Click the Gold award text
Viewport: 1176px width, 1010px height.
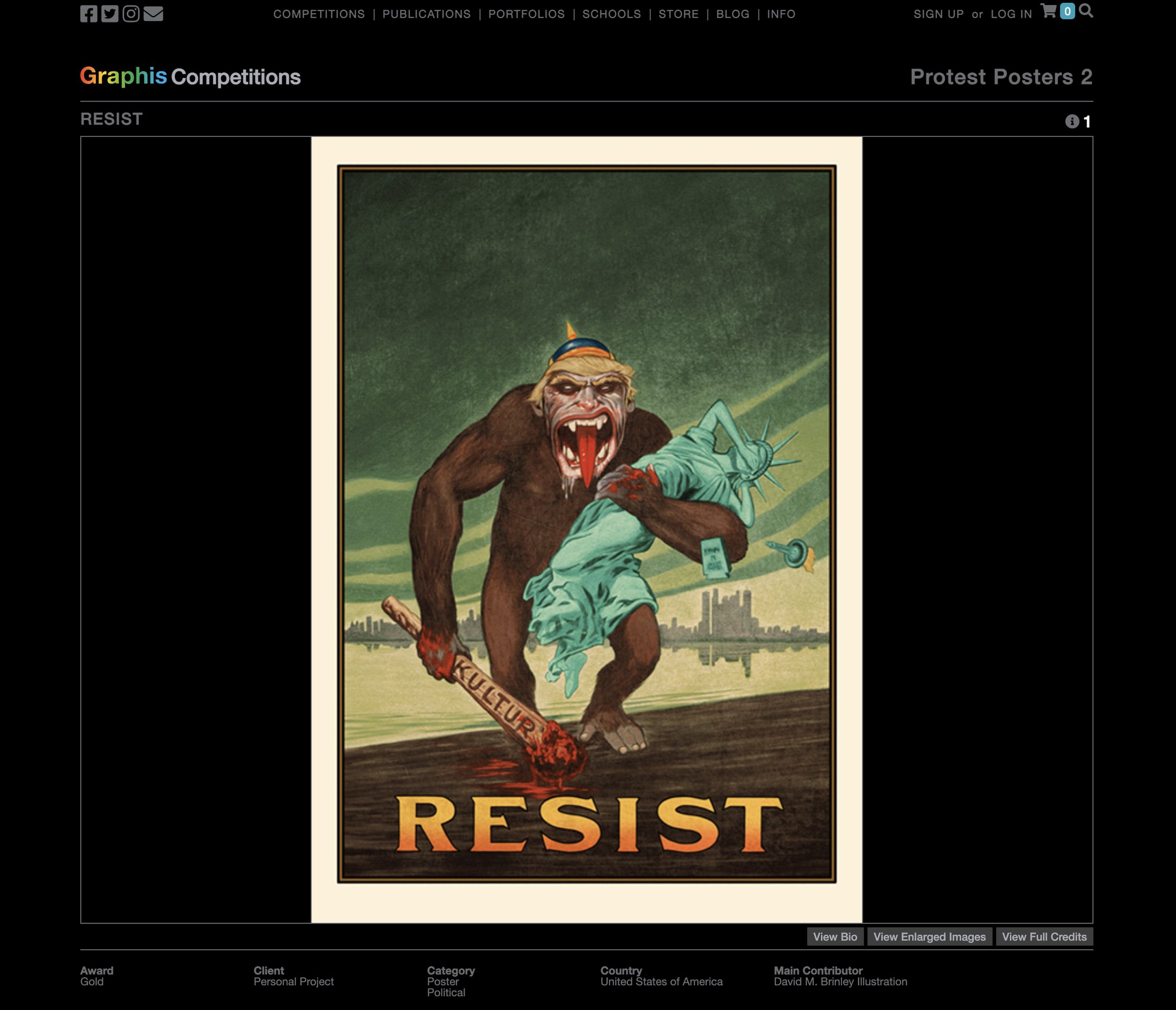[92, 982]
